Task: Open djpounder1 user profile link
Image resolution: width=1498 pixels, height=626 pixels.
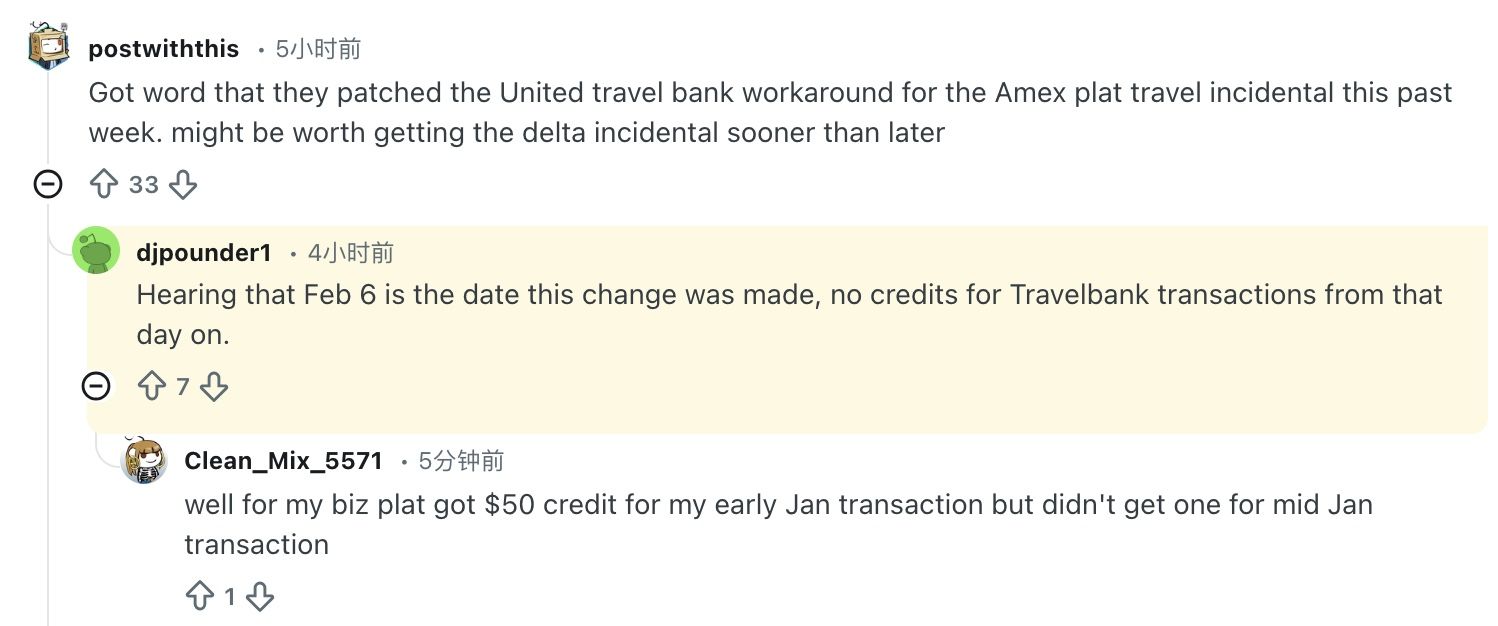Action: (203, 253)
